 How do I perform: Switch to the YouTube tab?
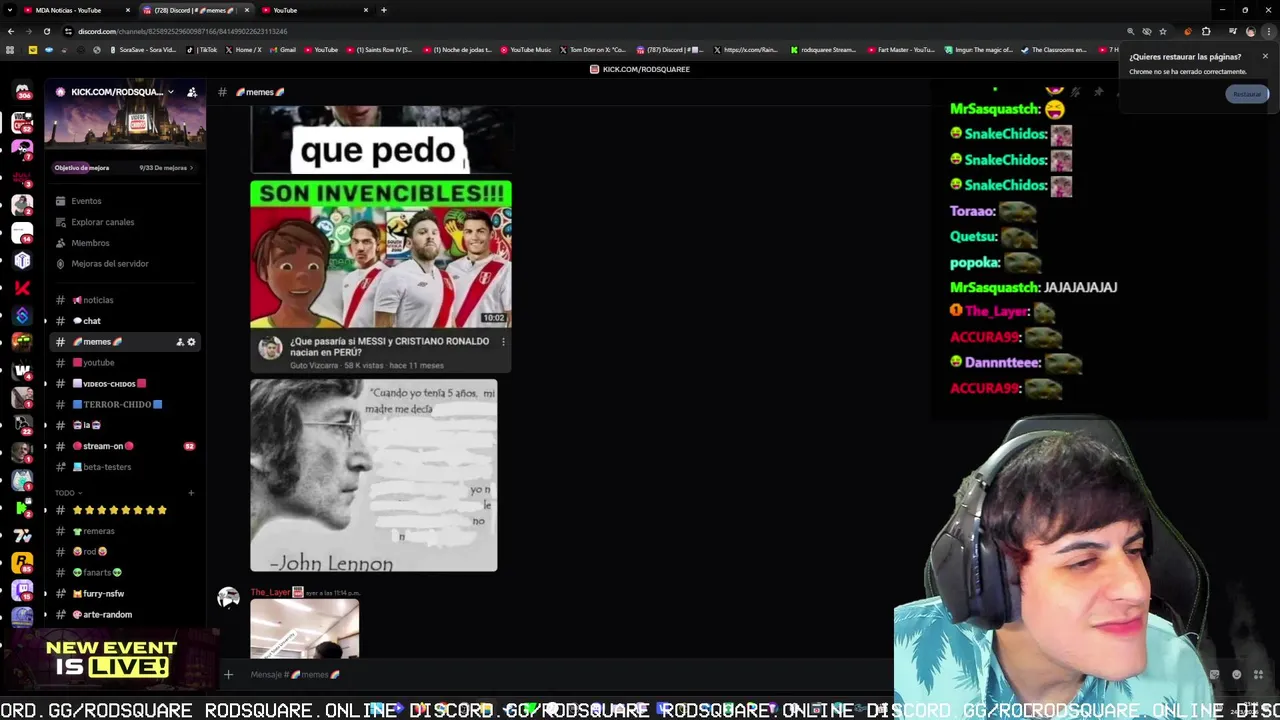(314, 10)
